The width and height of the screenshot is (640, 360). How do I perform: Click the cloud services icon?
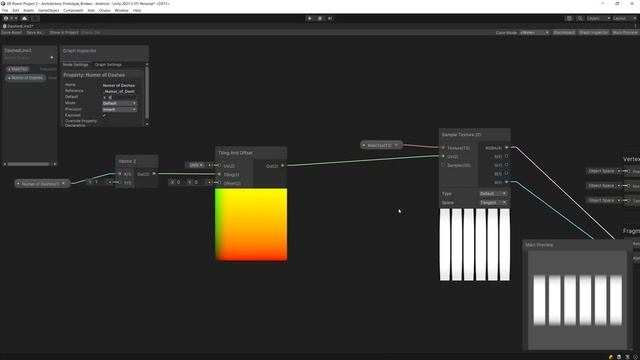[x=24, y=18]
